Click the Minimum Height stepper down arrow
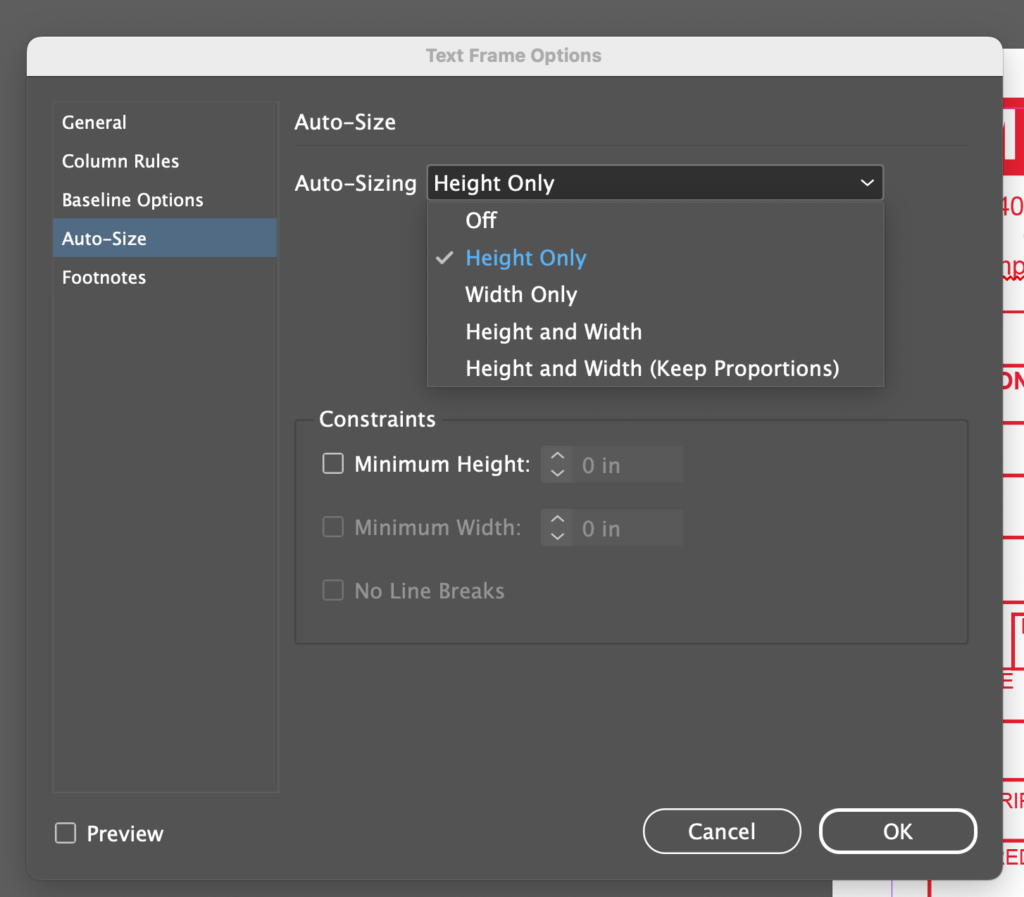 556,470
